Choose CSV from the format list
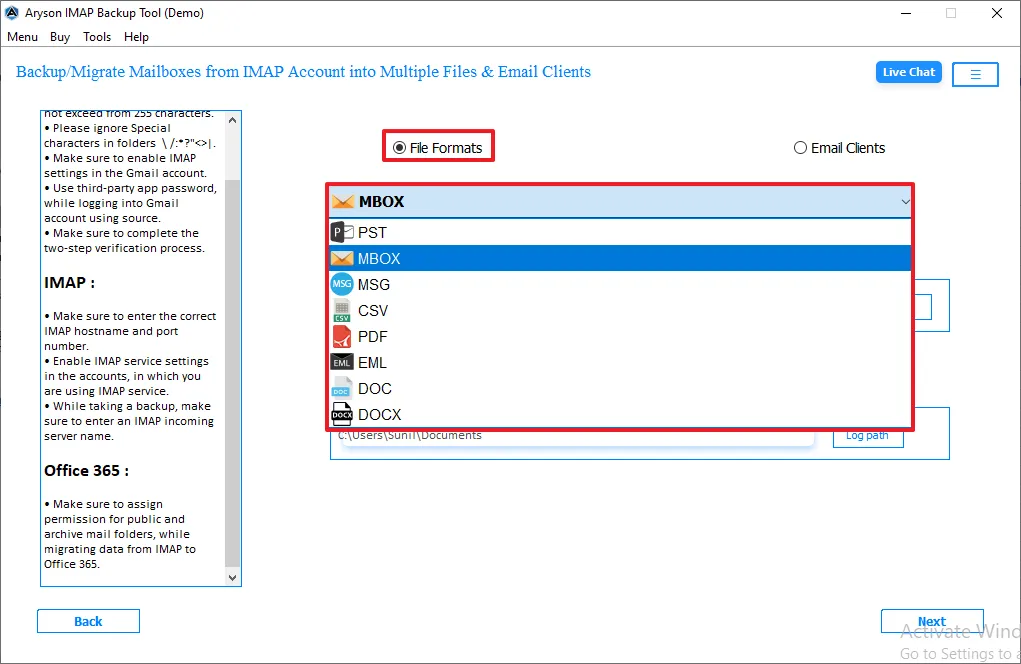Viewport: 1021px width, 664px height. coord(620,311)
